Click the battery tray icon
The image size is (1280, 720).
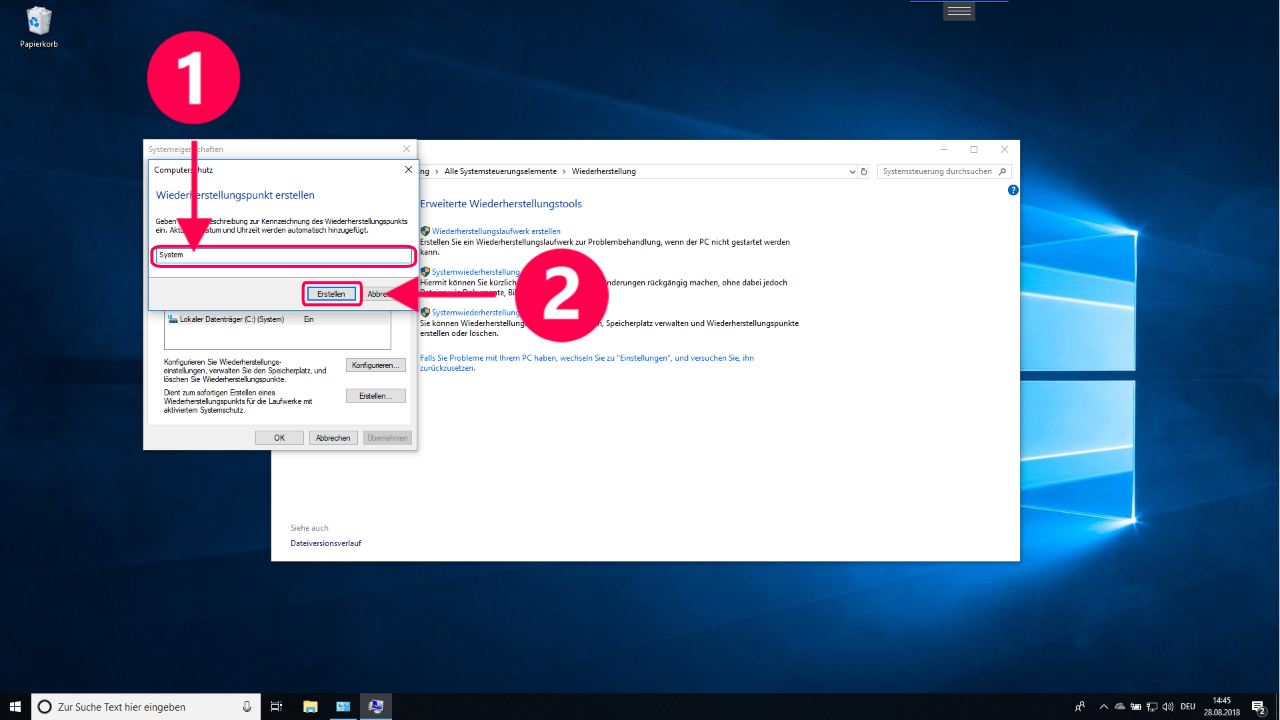coord(1137,707)
